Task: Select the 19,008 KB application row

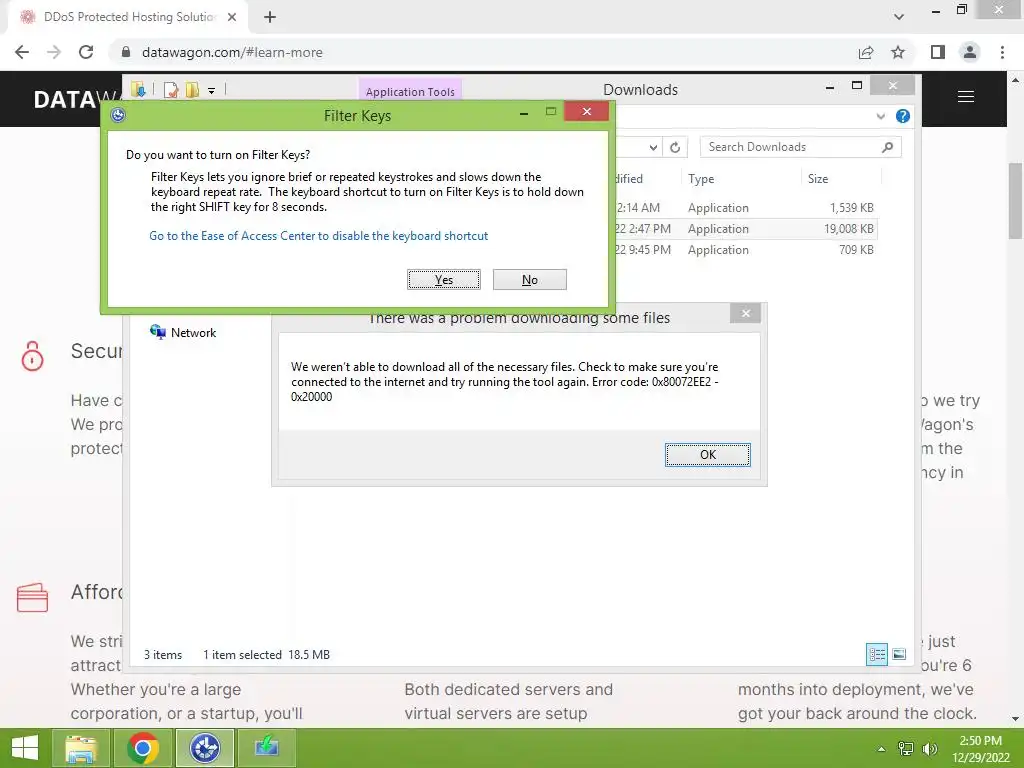Action: pos(744,229)
